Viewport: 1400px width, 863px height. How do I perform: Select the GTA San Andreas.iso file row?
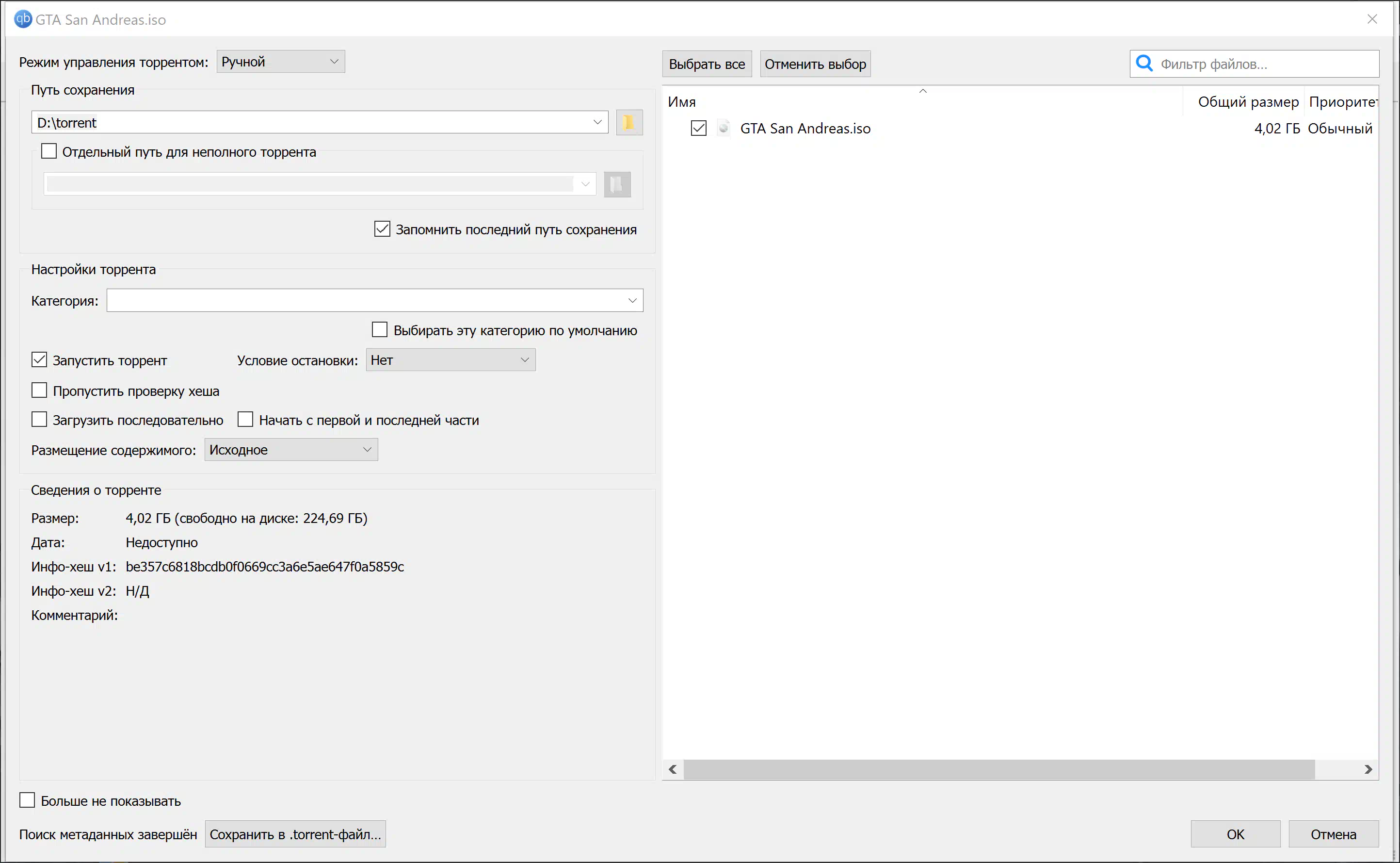[x=1020, y=129]
